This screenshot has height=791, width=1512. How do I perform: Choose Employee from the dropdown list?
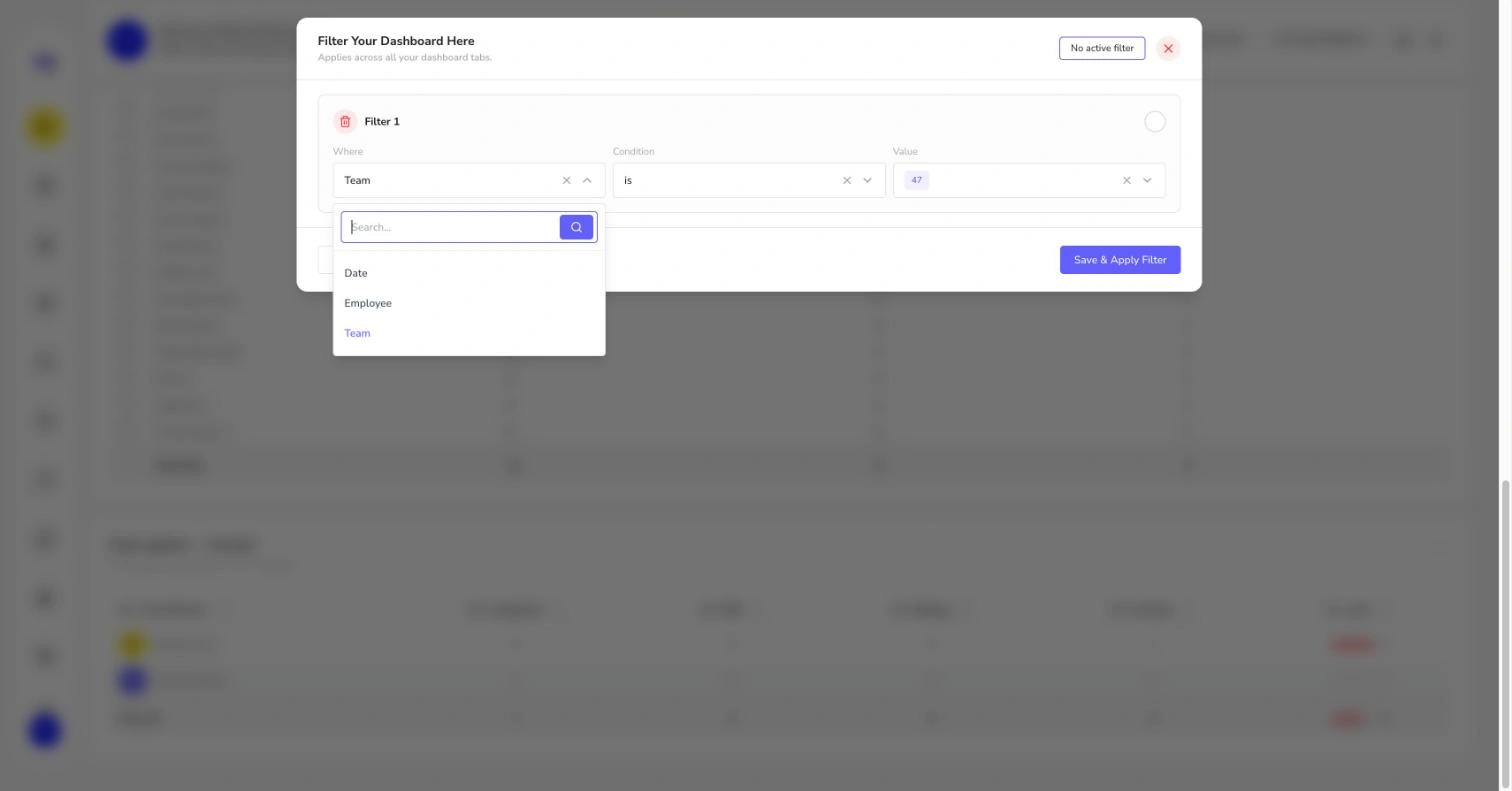click(x=469, y=303)
